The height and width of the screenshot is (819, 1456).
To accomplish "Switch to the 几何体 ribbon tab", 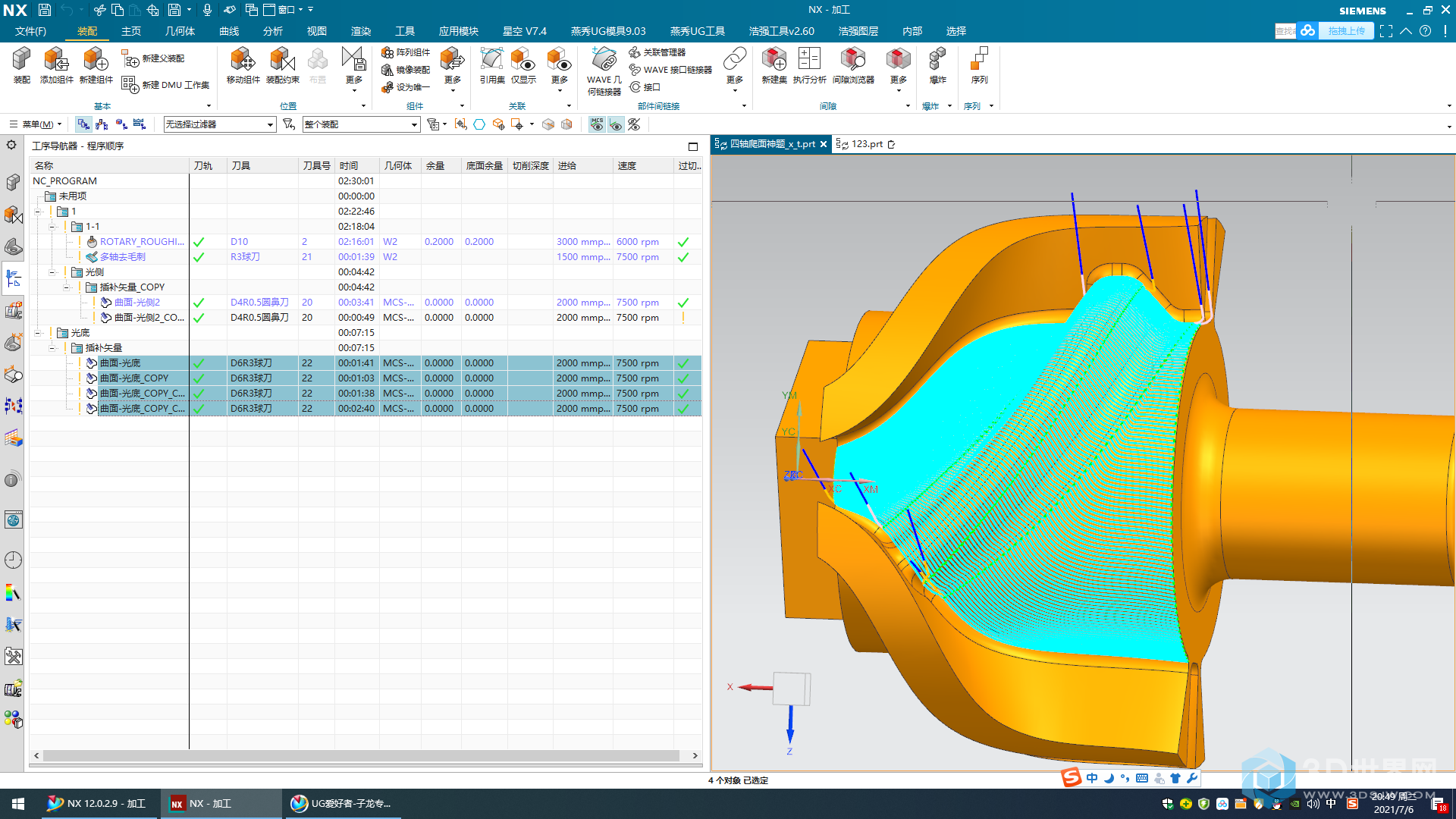I will click(x=180, y=31).
